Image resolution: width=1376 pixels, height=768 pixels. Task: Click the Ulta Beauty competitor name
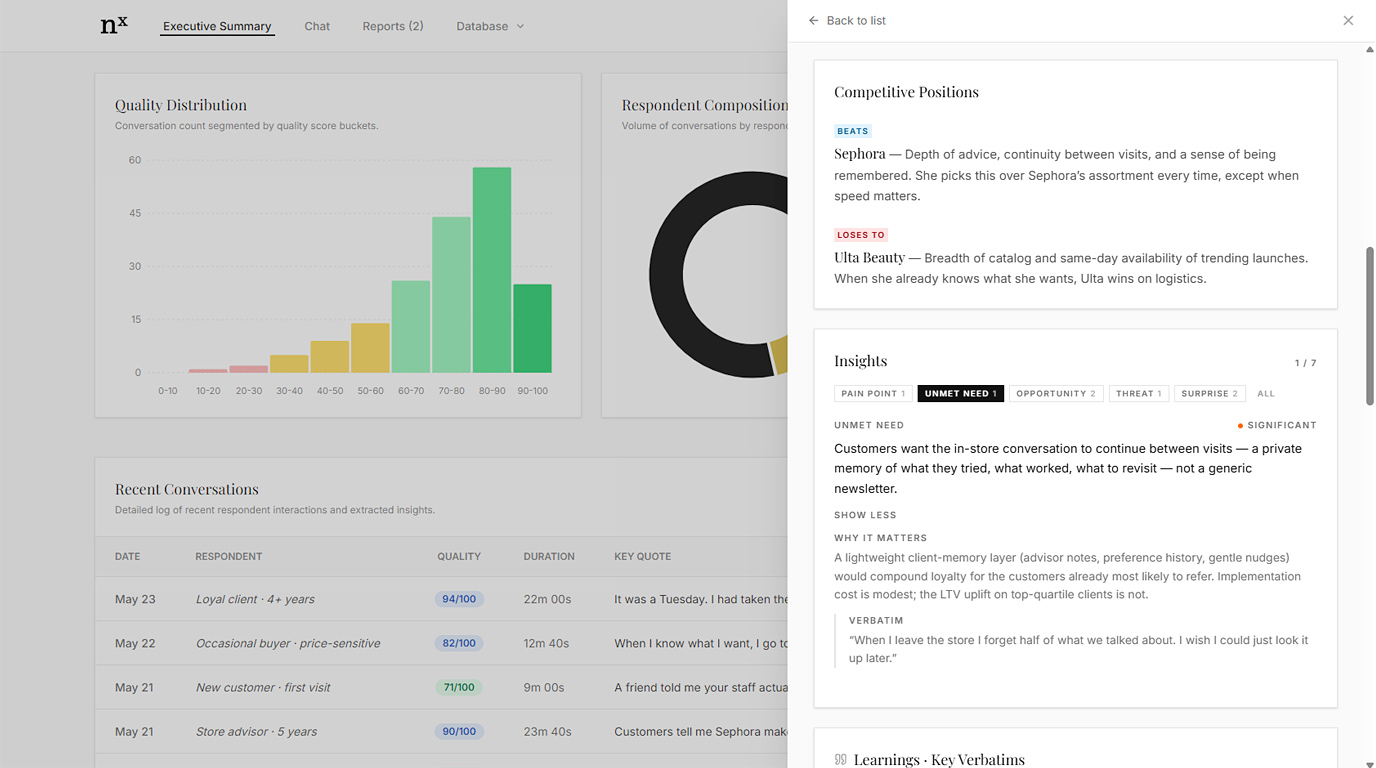[x=869, y=258]
